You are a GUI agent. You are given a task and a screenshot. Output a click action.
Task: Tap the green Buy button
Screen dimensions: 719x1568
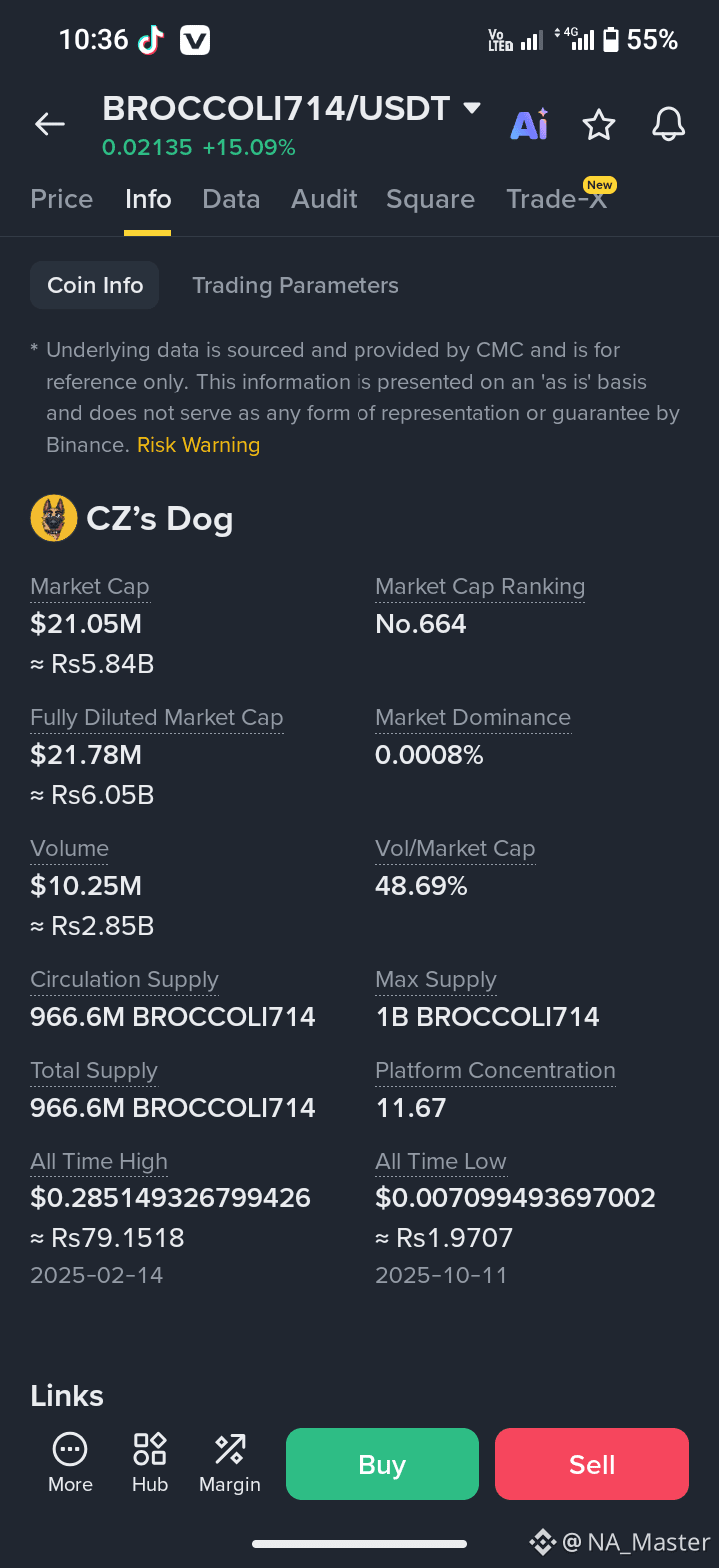pos(382,1464)
